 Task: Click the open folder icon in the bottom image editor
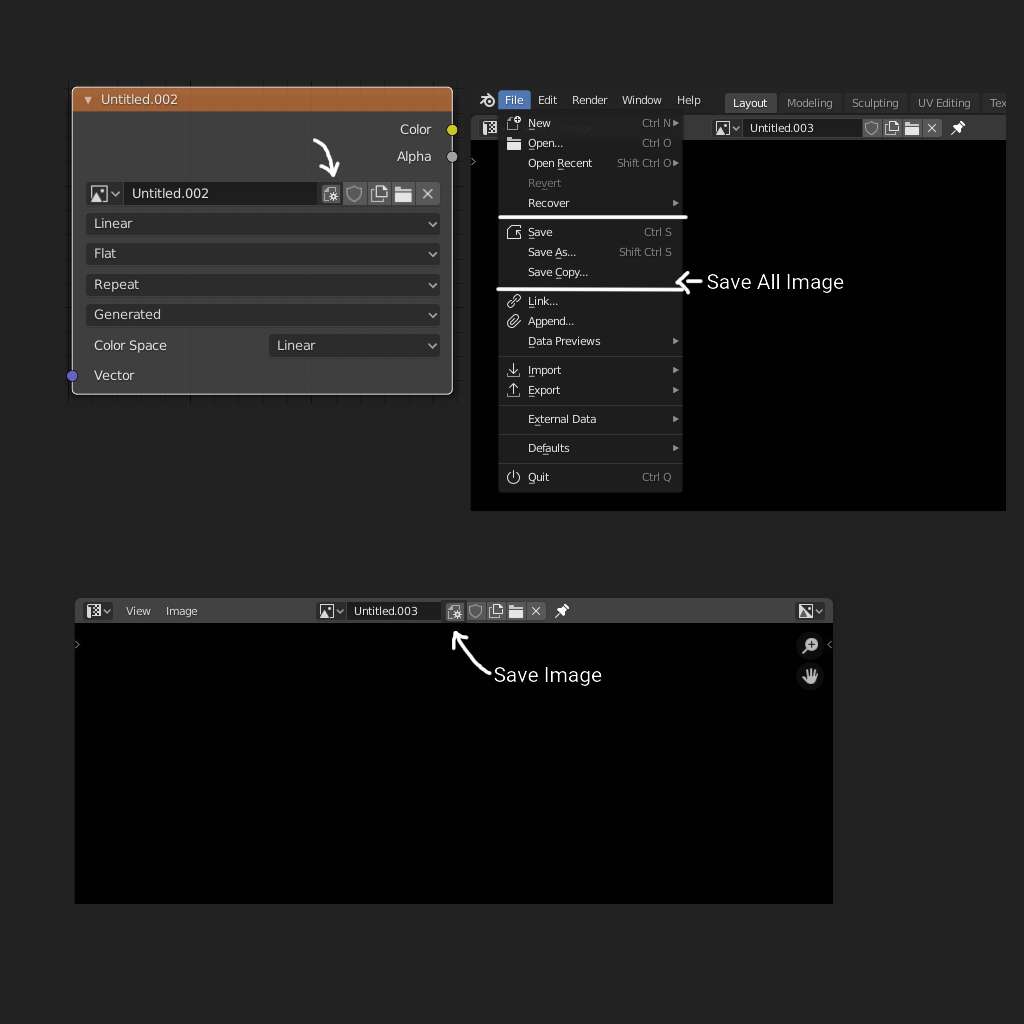[516, 611]
